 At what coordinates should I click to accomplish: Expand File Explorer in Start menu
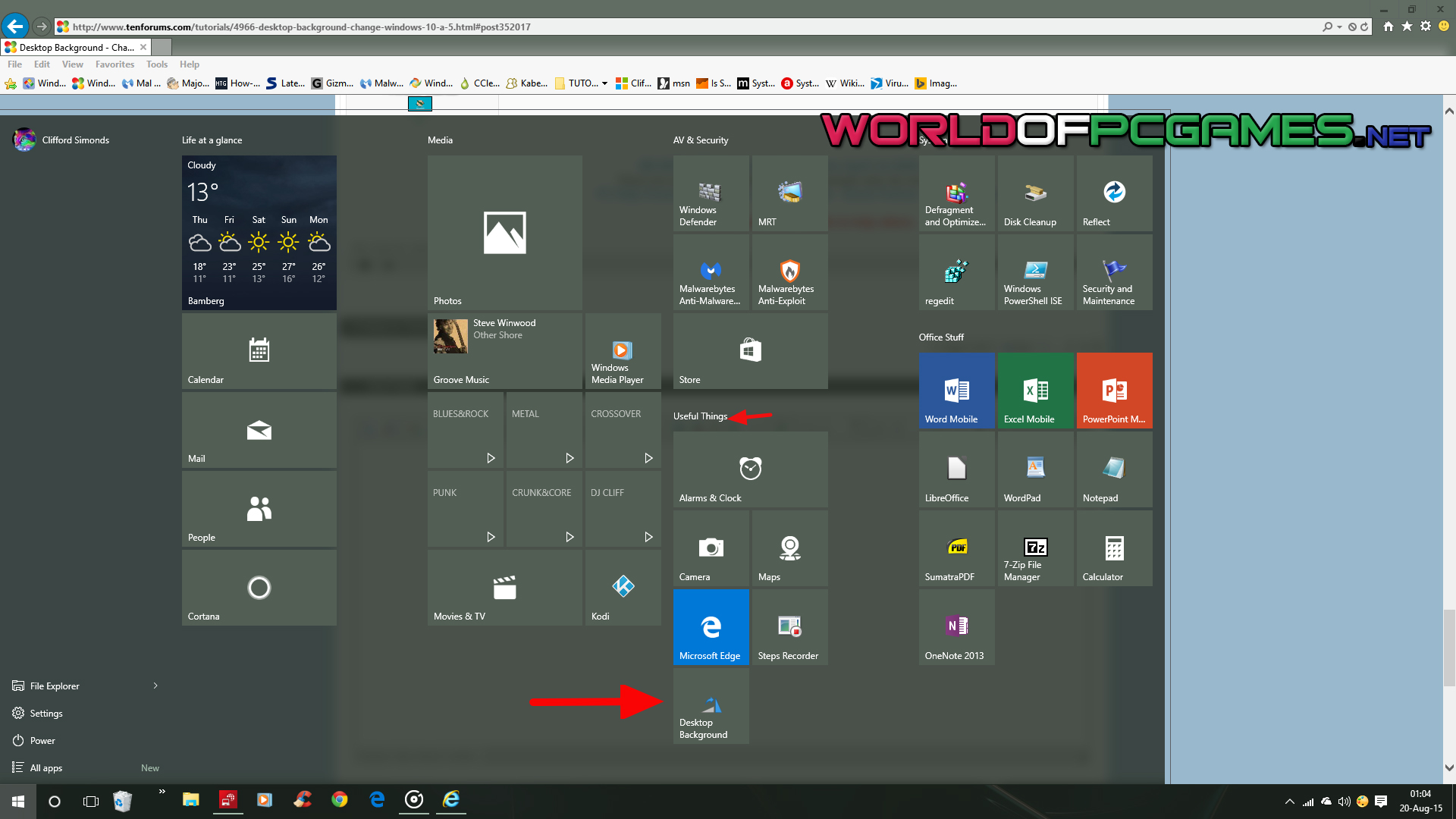[x=156, y=685]
